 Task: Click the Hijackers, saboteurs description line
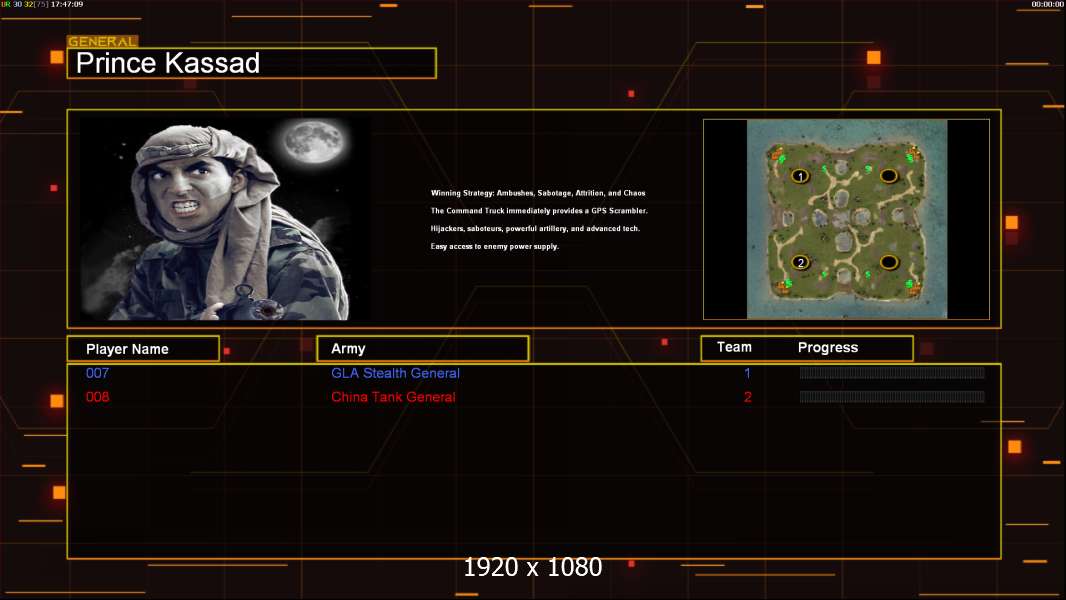tap(535, 228)
